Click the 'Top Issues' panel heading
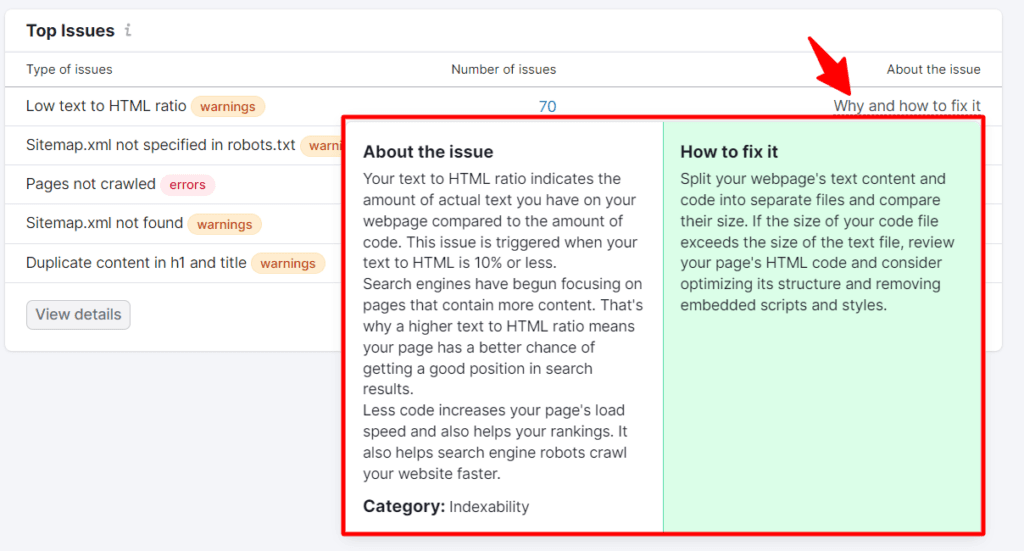Screen dimensions: 1024x551 [x=71, y=31]
